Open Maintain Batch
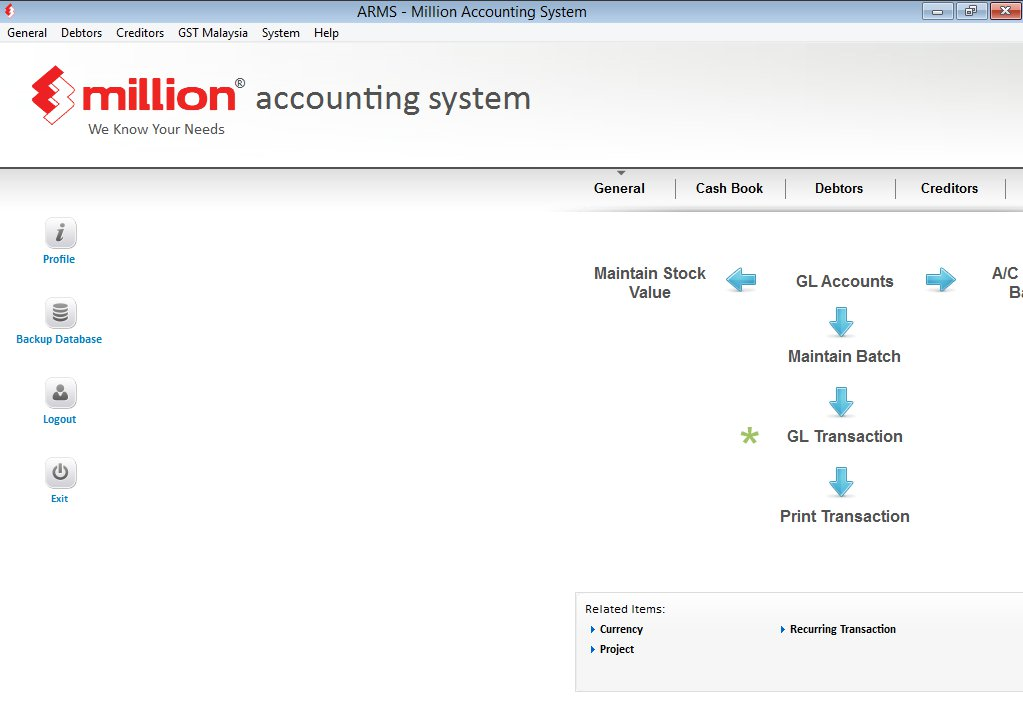This screenshot has height=725, width=1023. tap(844, 356)
